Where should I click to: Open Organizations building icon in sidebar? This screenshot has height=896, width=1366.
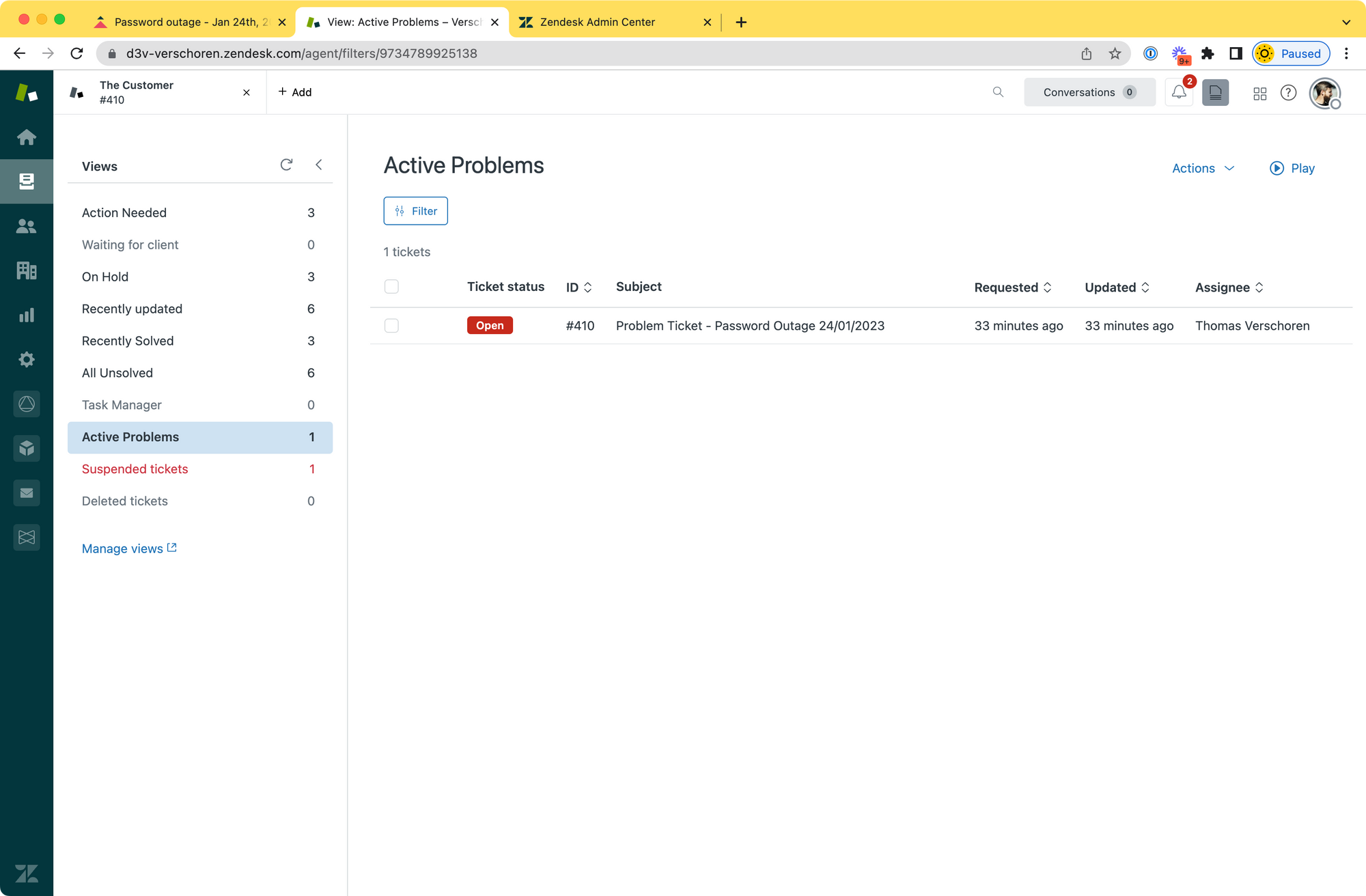(27, 270)
